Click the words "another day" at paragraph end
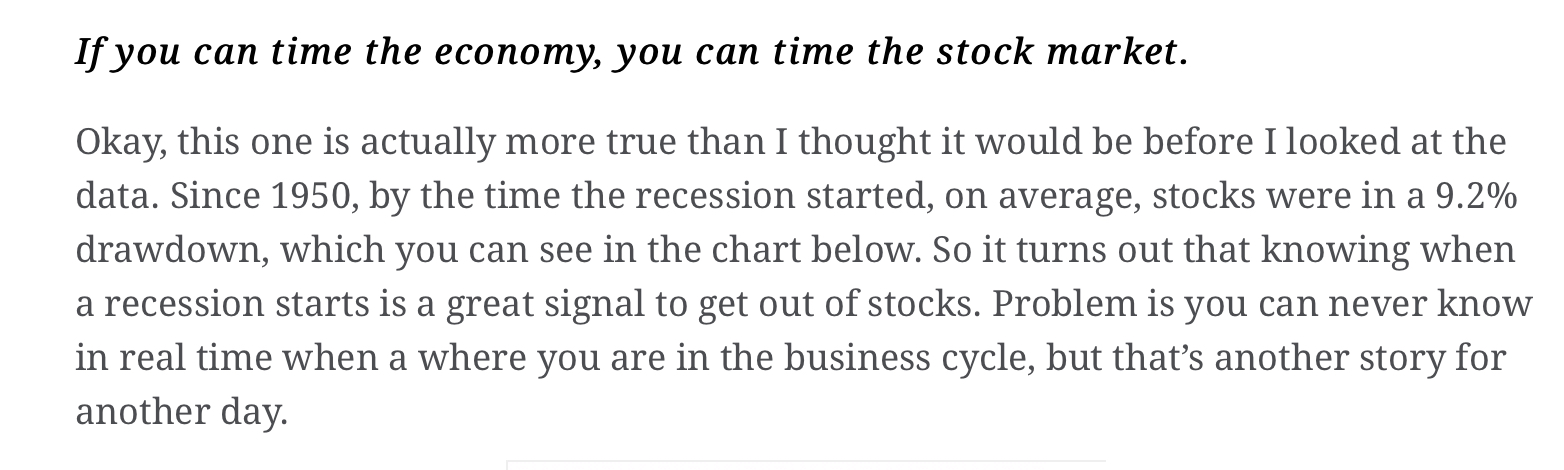 coord(181,412)
